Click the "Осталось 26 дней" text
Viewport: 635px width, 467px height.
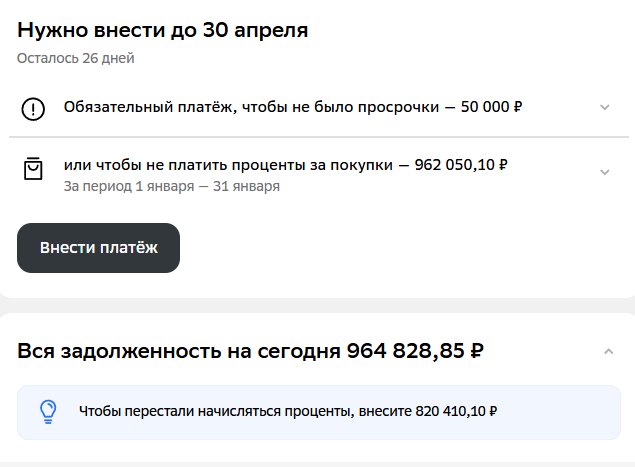coord(75,58)
